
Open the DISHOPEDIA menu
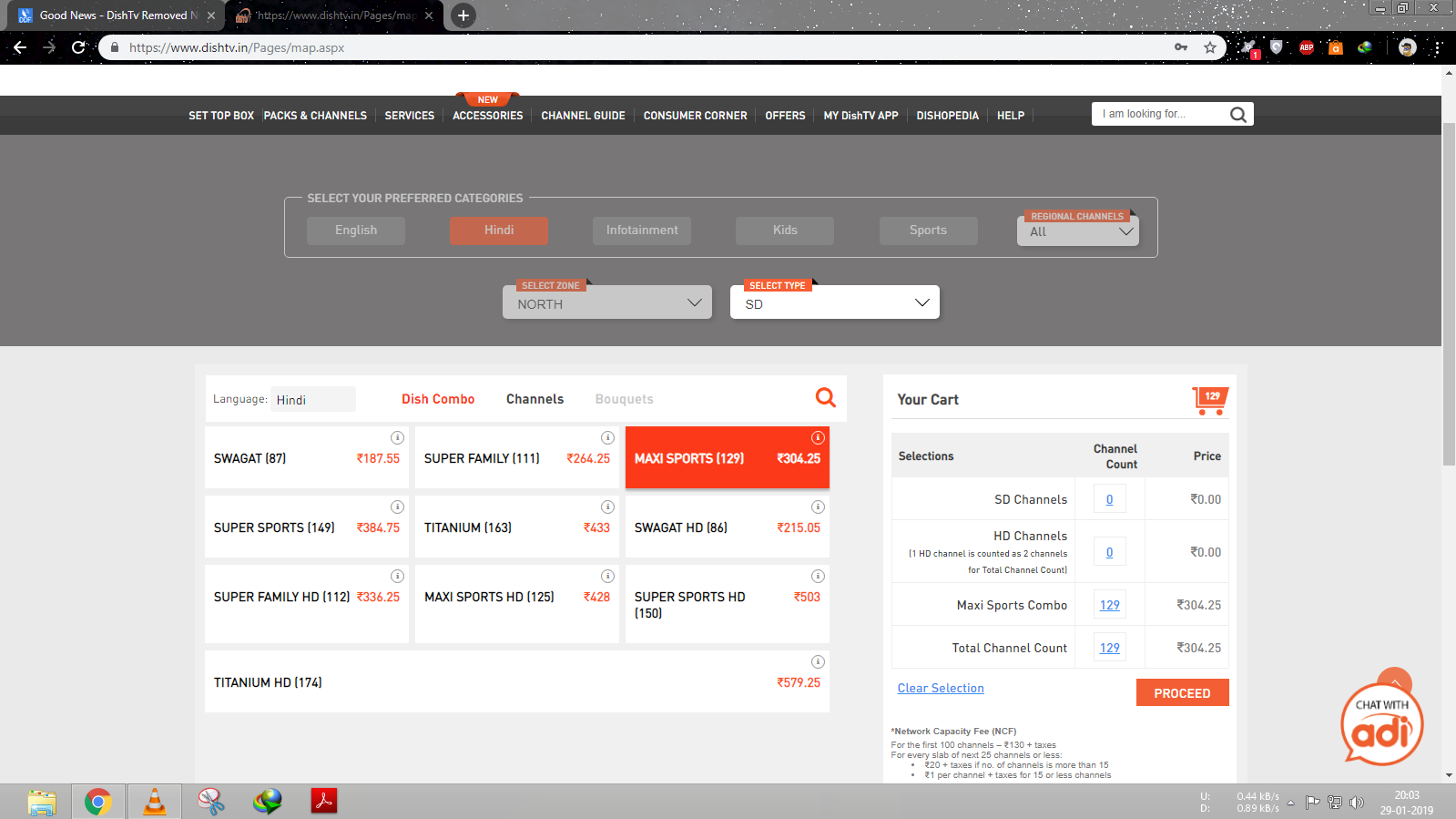click(x=947, y=116)
